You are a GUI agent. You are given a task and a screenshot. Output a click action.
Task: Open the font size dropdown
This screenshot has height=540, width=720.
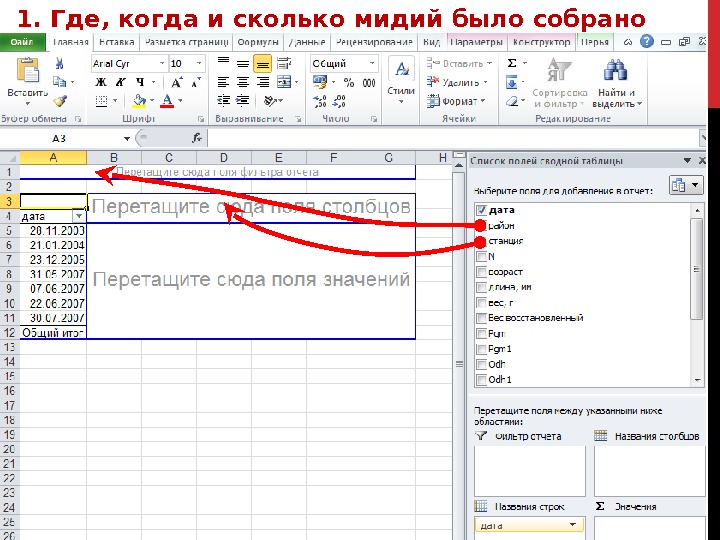[x=199, y=63]
